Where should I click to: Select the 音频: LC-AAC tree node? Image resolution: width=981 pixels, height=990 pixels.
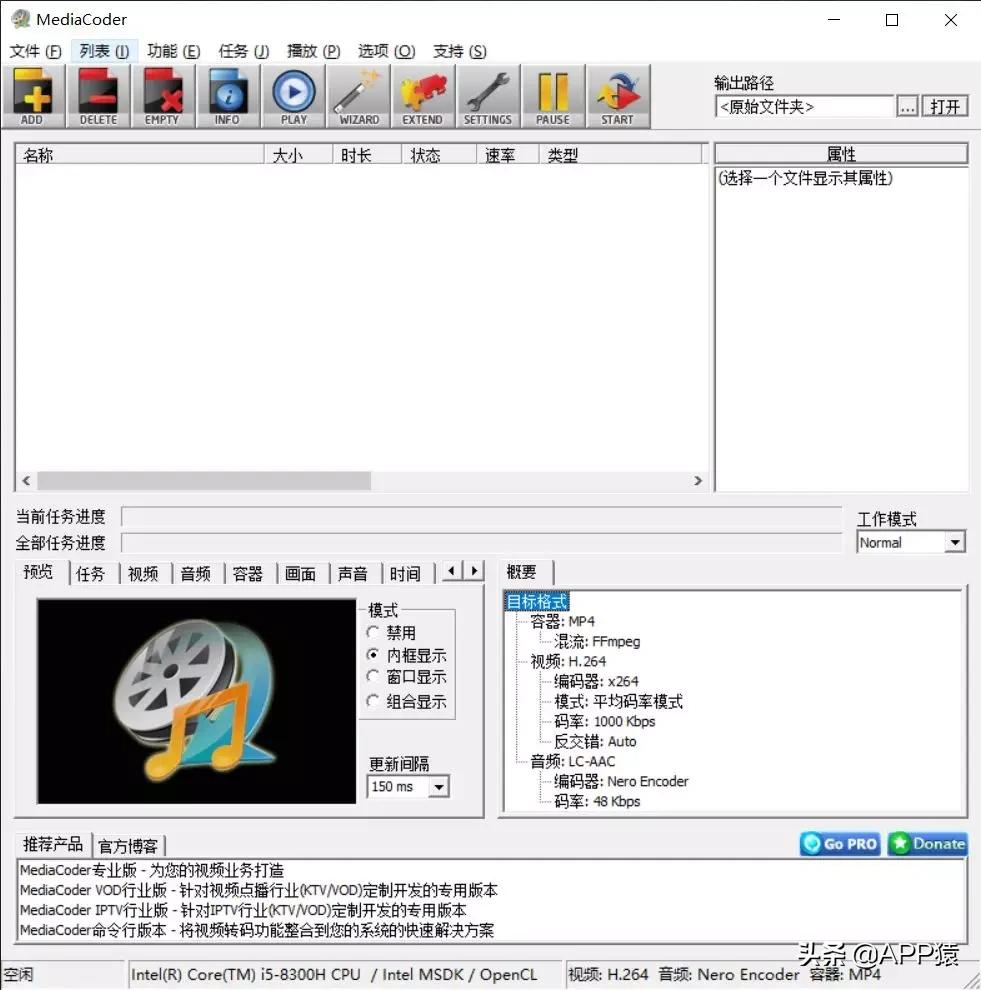(x=573, y=761)
